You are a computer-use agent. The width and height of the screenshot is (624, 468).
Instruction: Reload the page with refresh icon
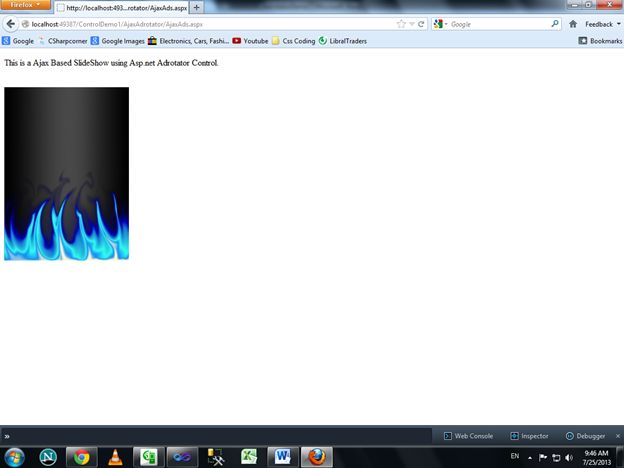(421, 24)
